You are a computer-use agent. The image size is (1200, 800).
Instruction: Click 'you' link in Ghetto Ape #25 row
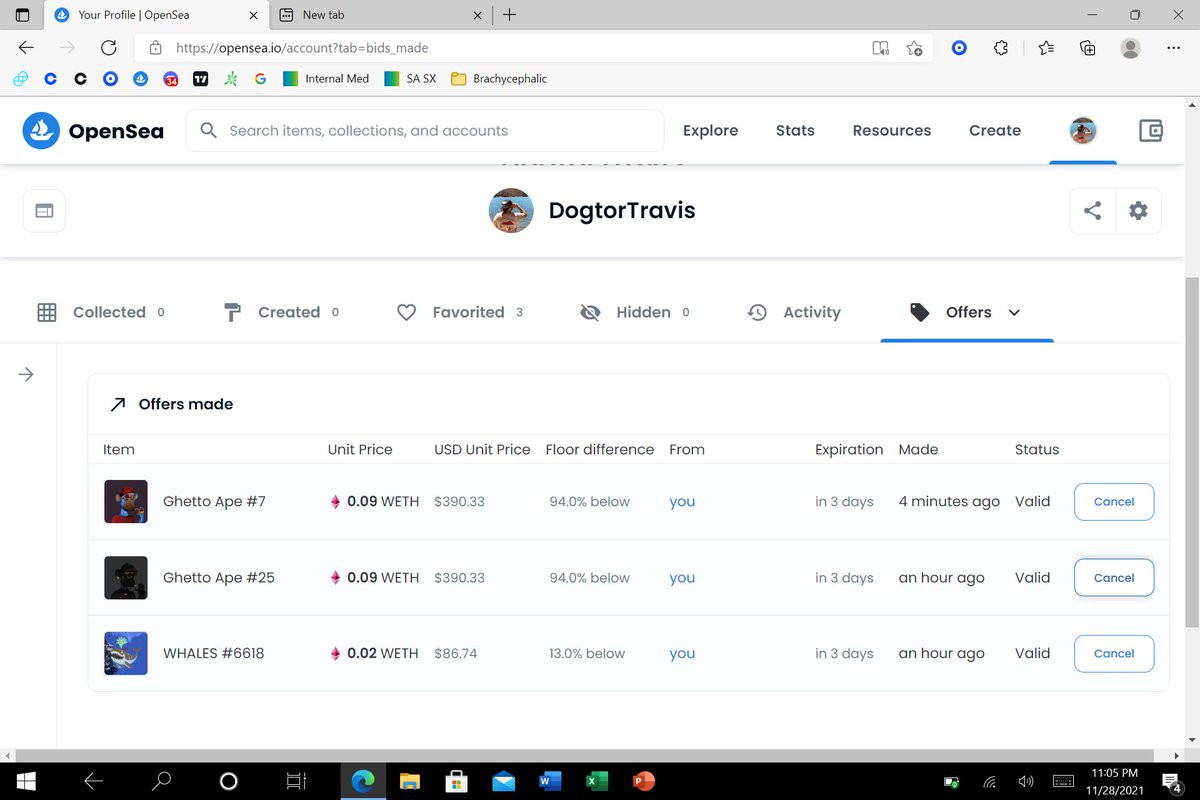(x=682, y=578)
